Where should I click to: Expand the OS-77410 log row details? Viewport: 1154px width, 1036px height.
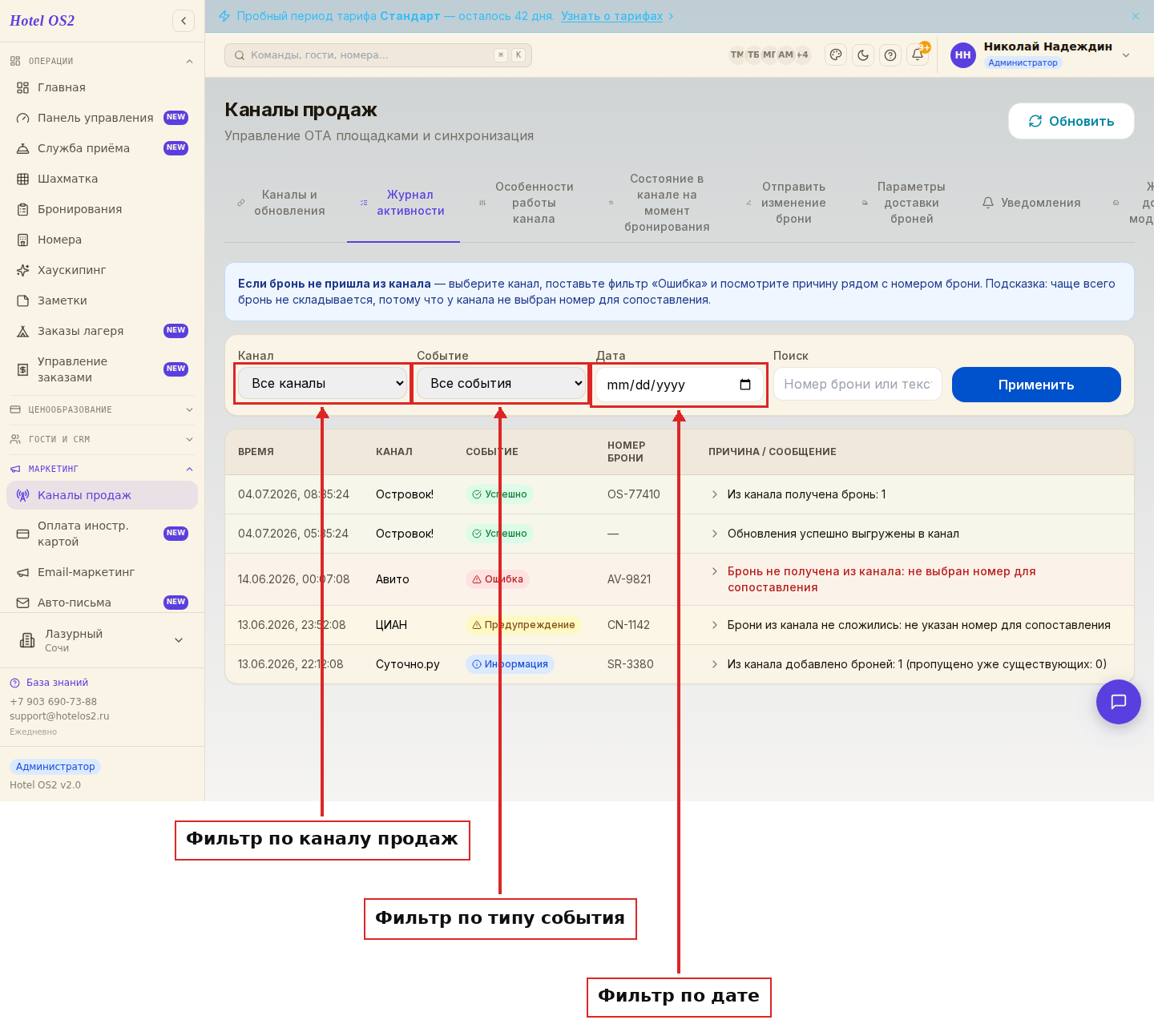point(714,494)
